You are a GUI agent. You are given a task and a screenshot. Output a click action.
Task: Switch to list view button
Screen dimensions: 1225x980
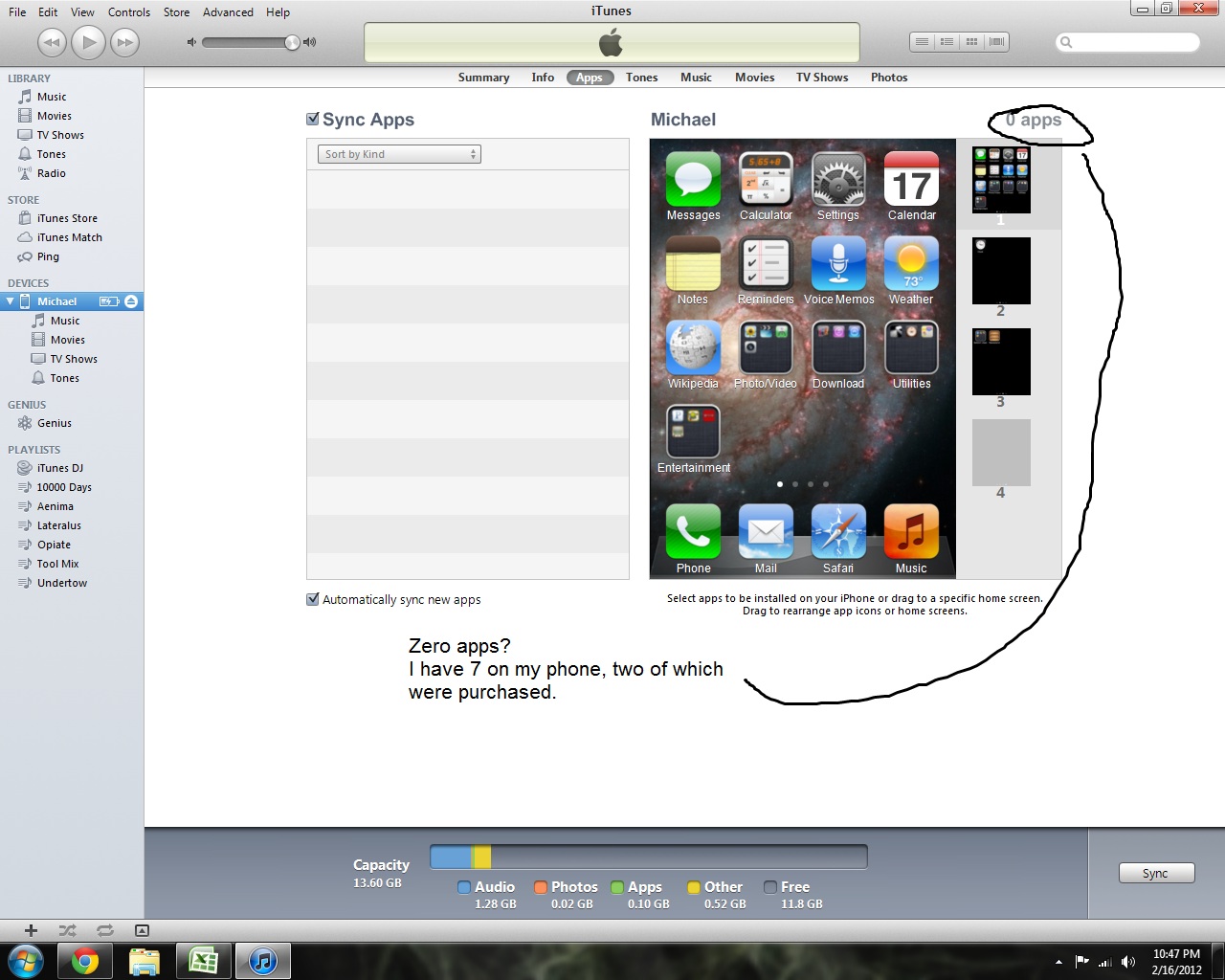(922, 42)
